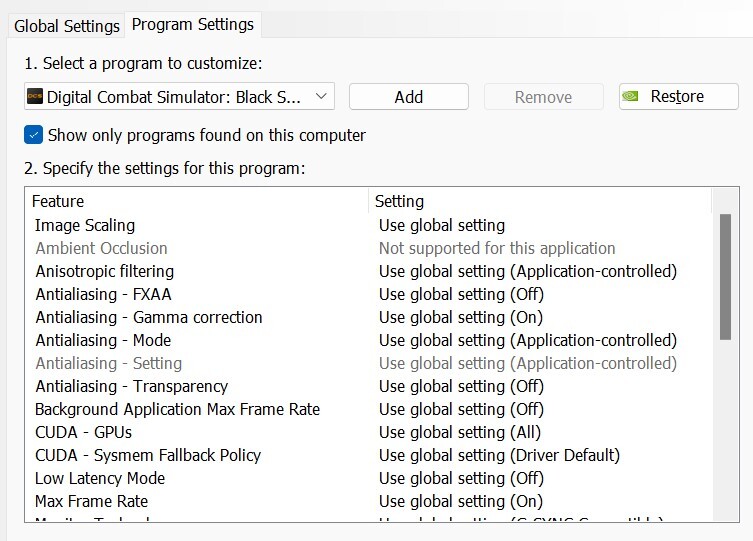Select the CUDA - GPUs row

(x=369, y=433)
